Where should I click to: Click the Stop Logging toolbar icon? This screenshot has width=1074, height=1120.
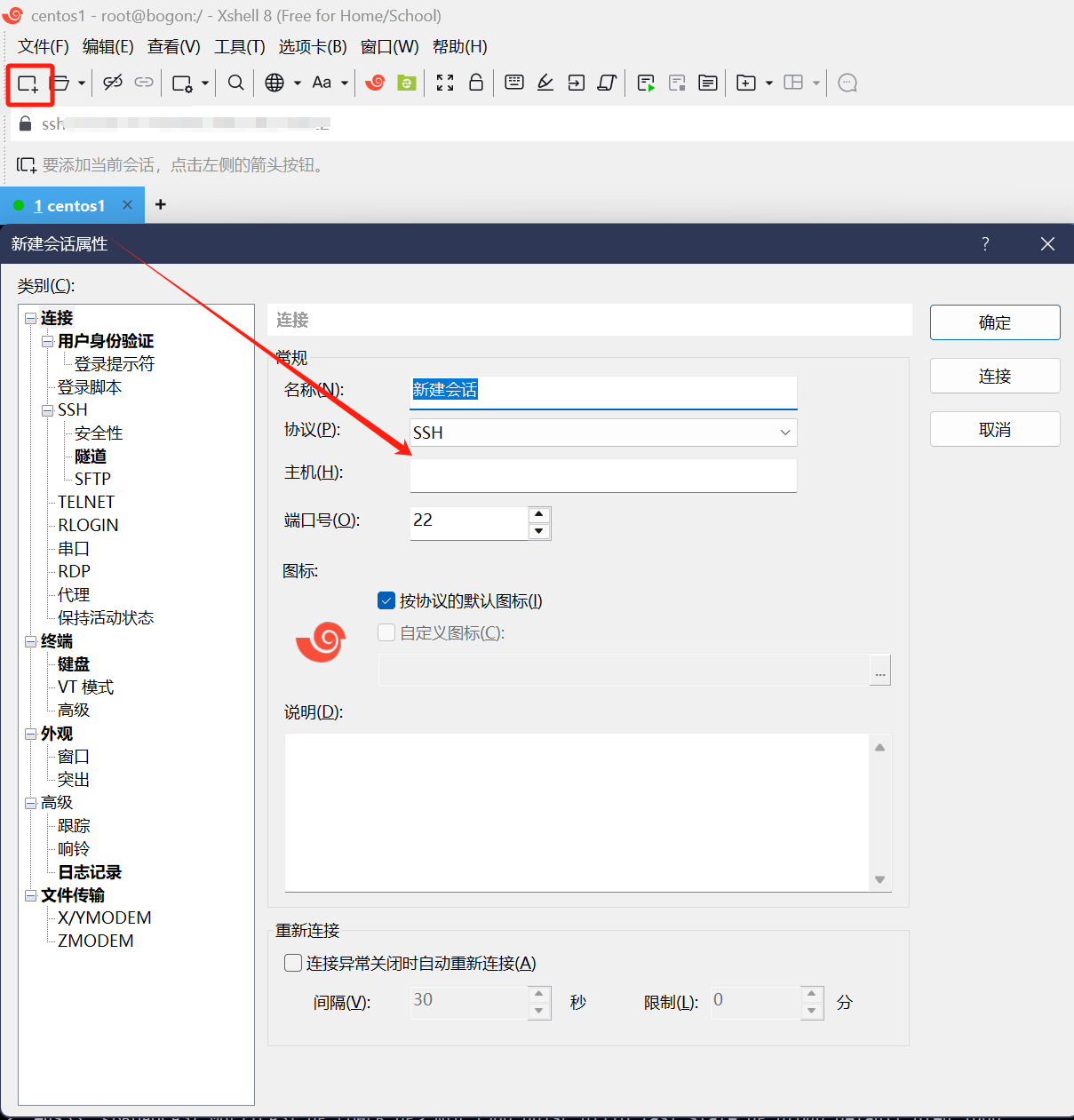tap(677, 83)
